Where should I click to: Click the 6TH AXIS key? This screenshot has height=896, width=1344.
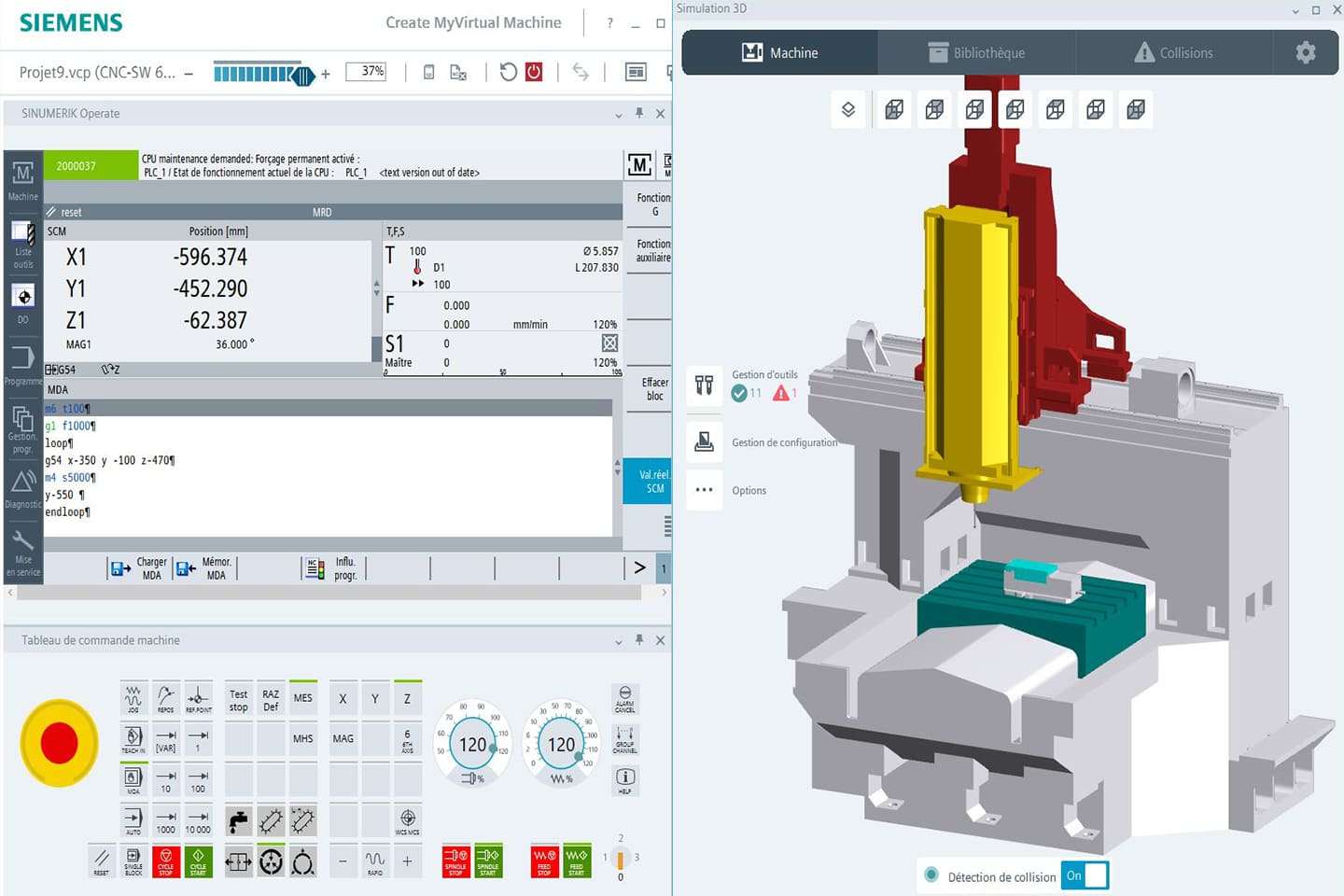[x=407, y=739]
